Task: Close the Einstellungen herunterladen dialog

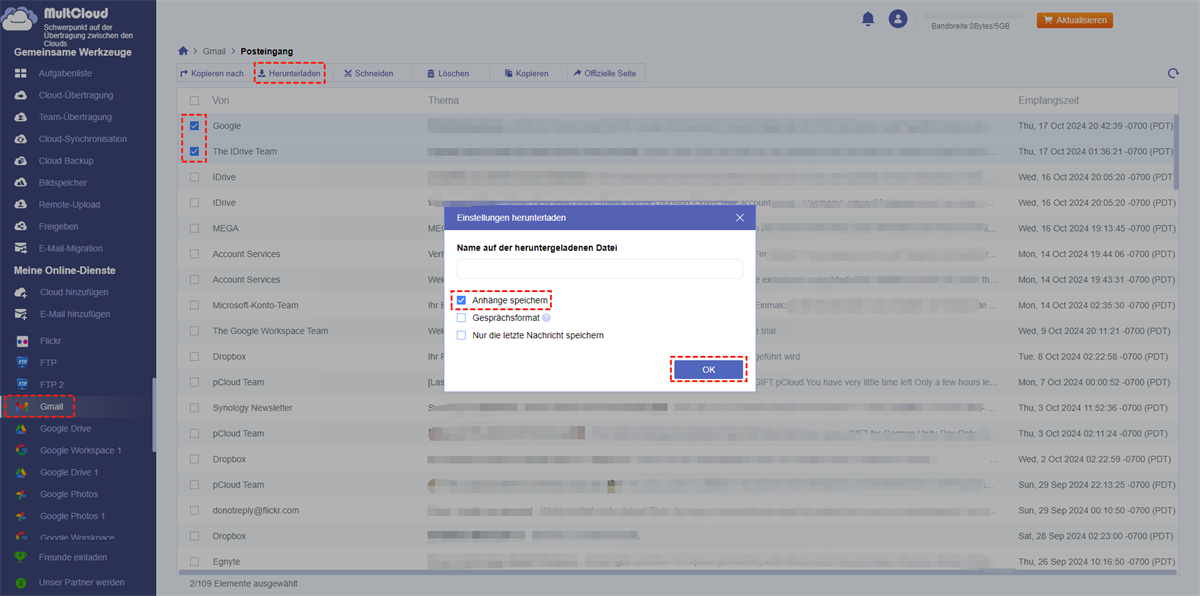Action: (x=740, y=218)
